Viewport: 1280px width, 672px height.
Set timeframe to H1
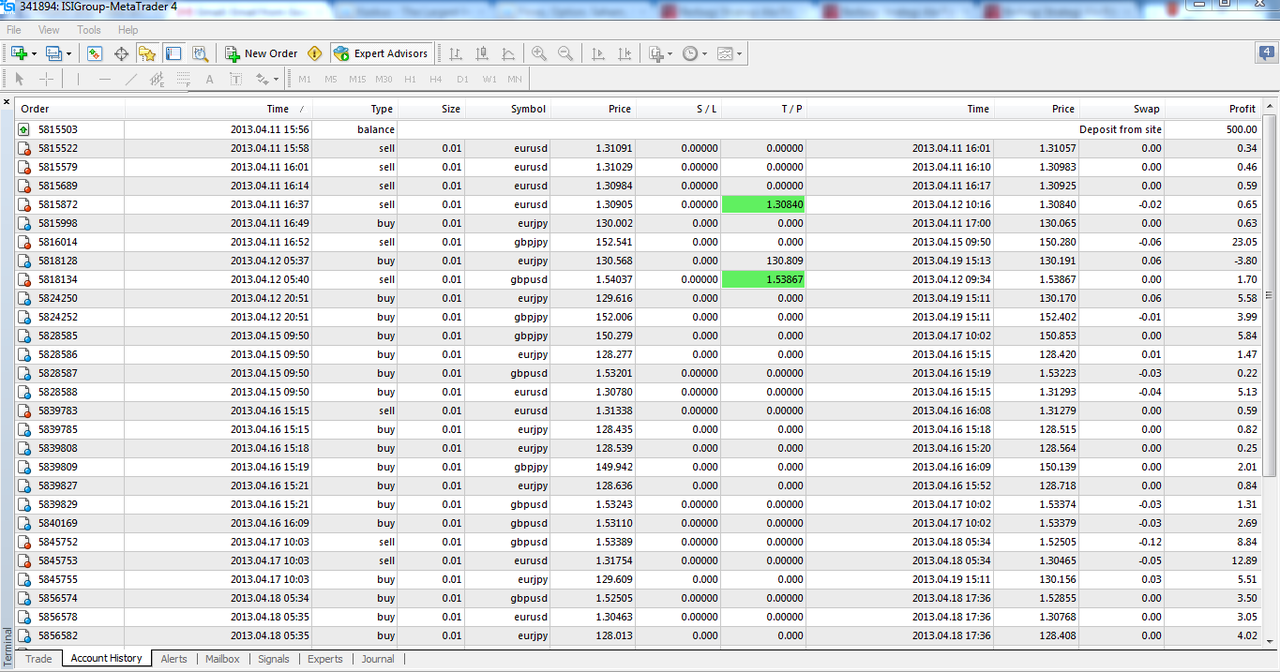410,79
